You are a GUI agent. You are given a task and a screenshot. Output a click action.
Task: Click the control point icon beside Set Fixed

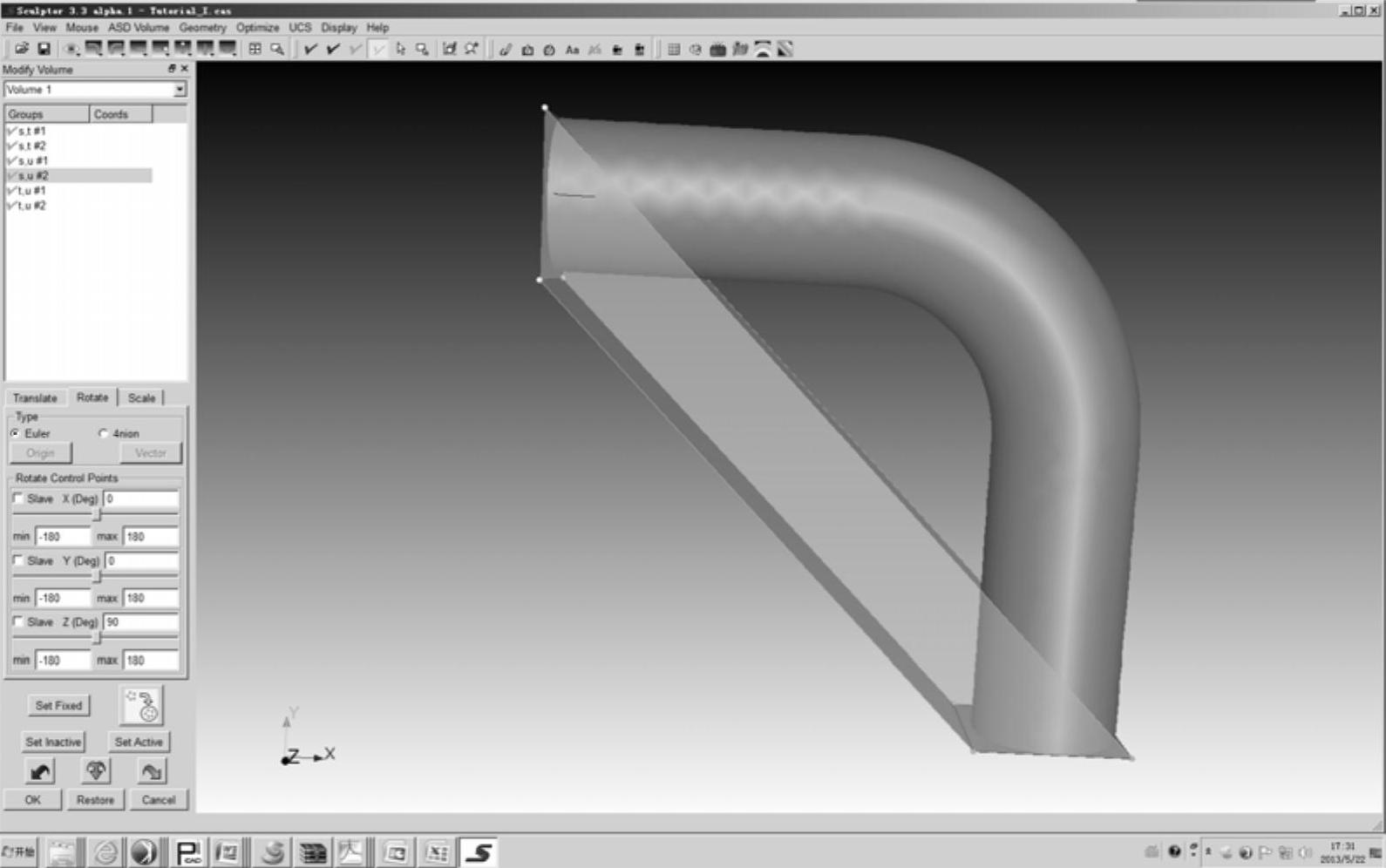click(x=141, y=706)
